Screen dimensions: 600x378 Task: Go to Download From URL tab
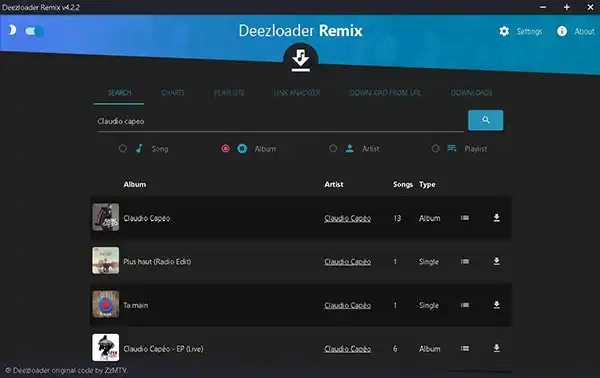(385, 93)
